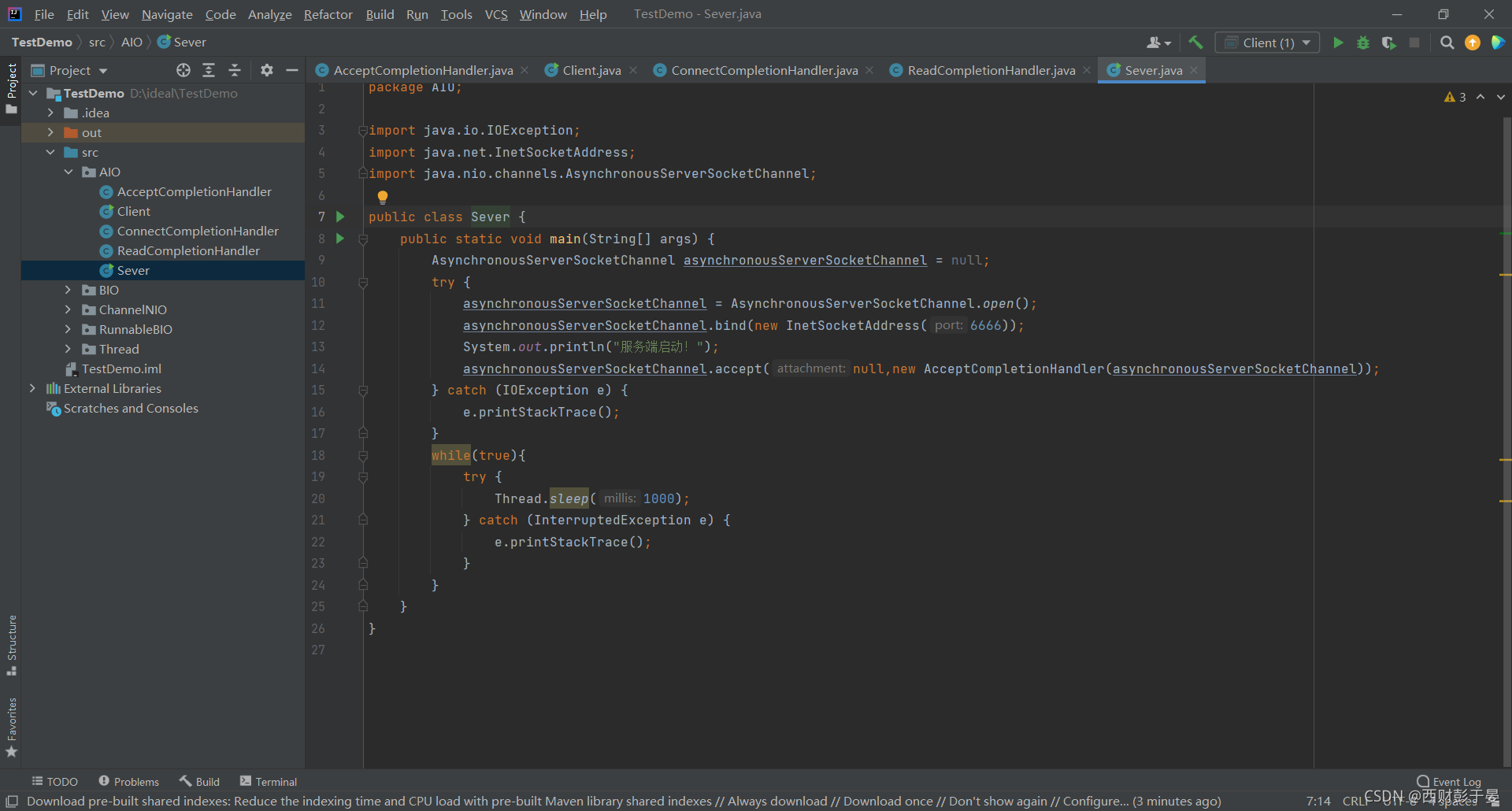Toggle the TODO tool window
The width and height of the screenshot is (1512, 811).
pyautogui.click(x=54, y=781)
